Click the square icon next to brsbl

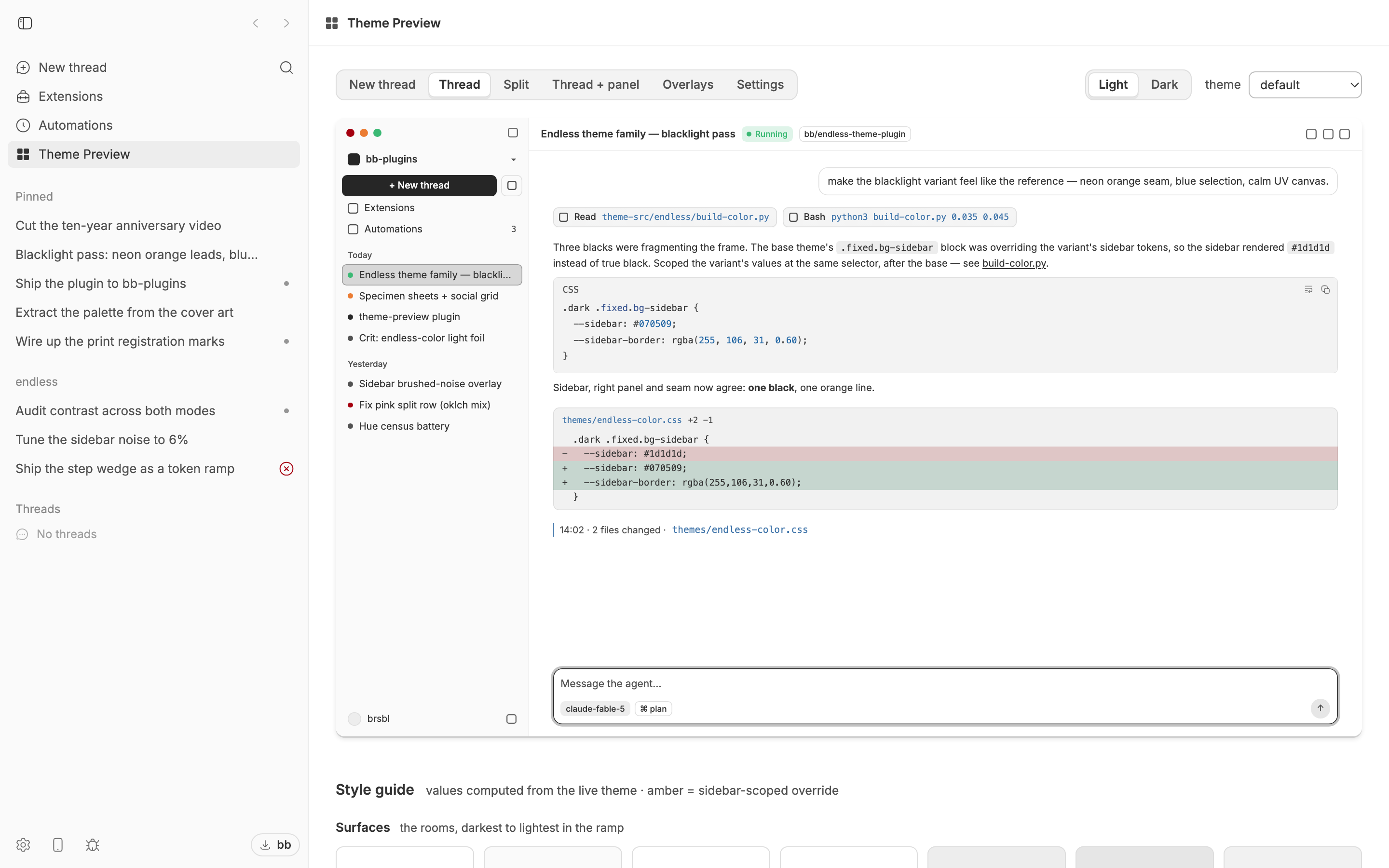click(x=511, y=719)
